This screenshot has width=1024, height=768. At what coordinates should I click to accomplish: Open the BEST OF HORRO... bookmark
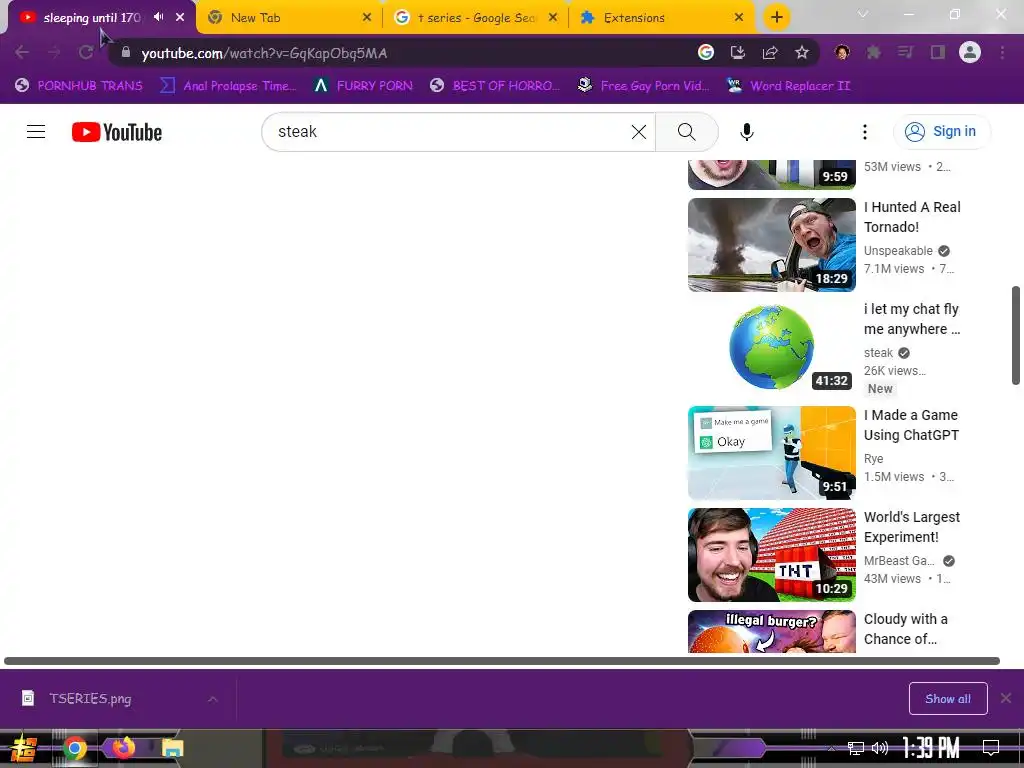(x=495, y=86)
